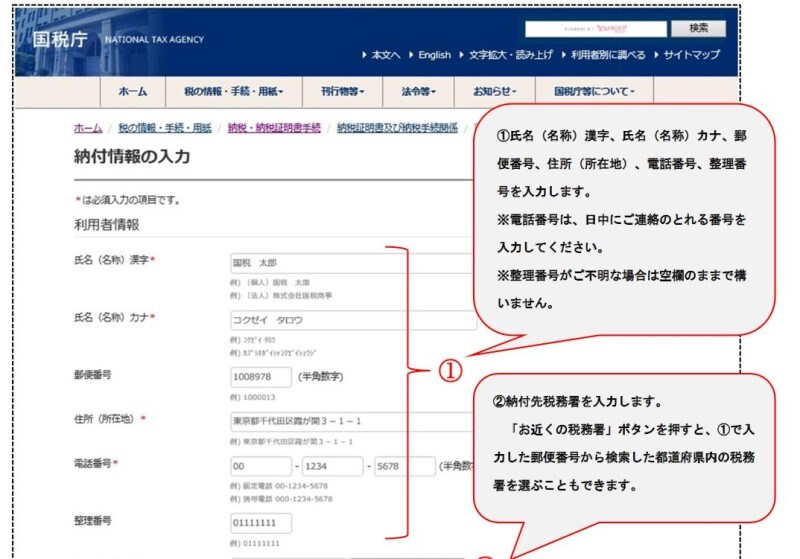Click the 例) 携帯電話 000-1234-5678 text
Screen dimensions: 800x559
click(x=281, y=499)
